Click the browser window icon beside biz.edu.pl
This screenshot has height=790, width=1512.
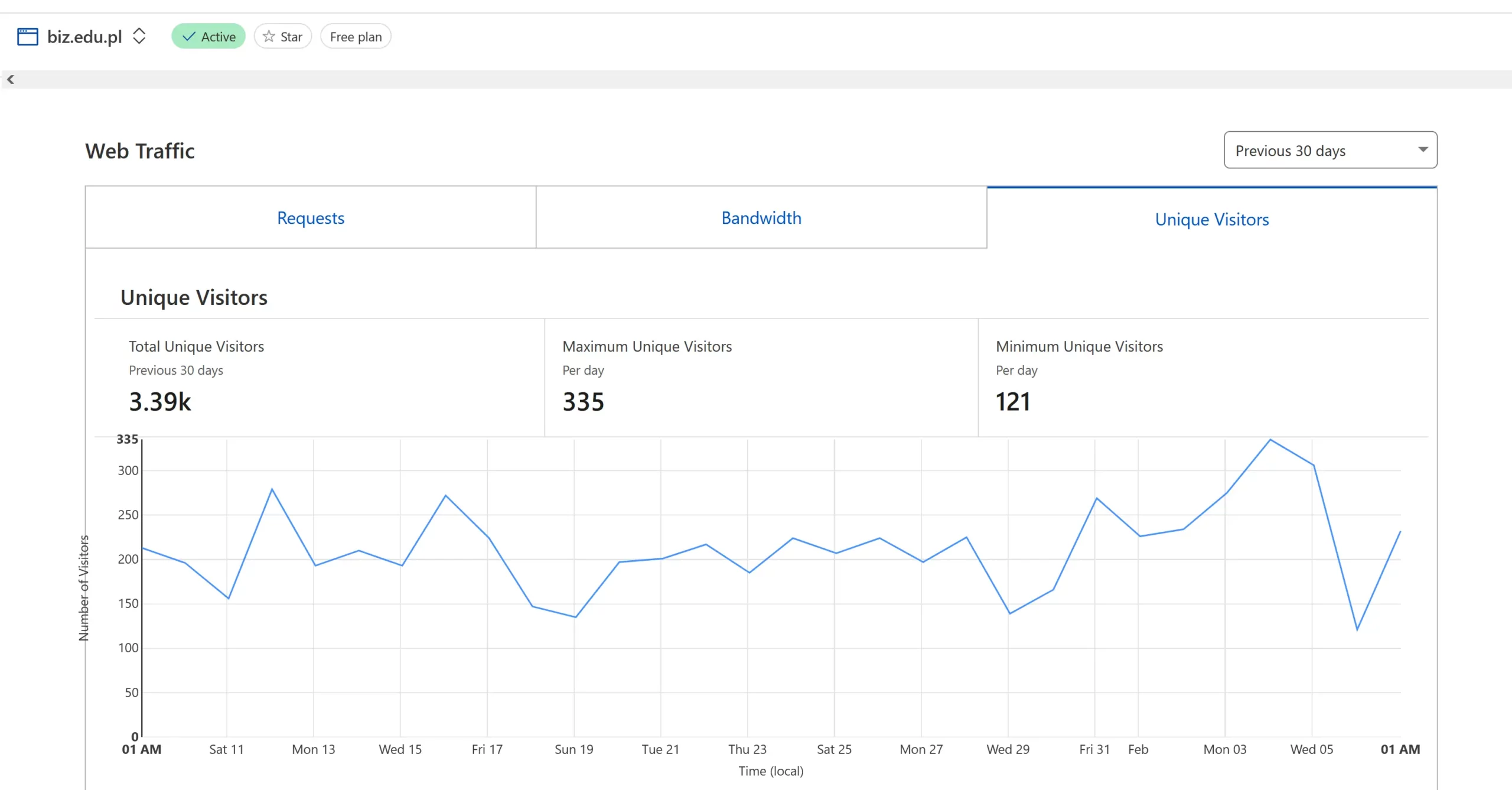tap(27, 37)
